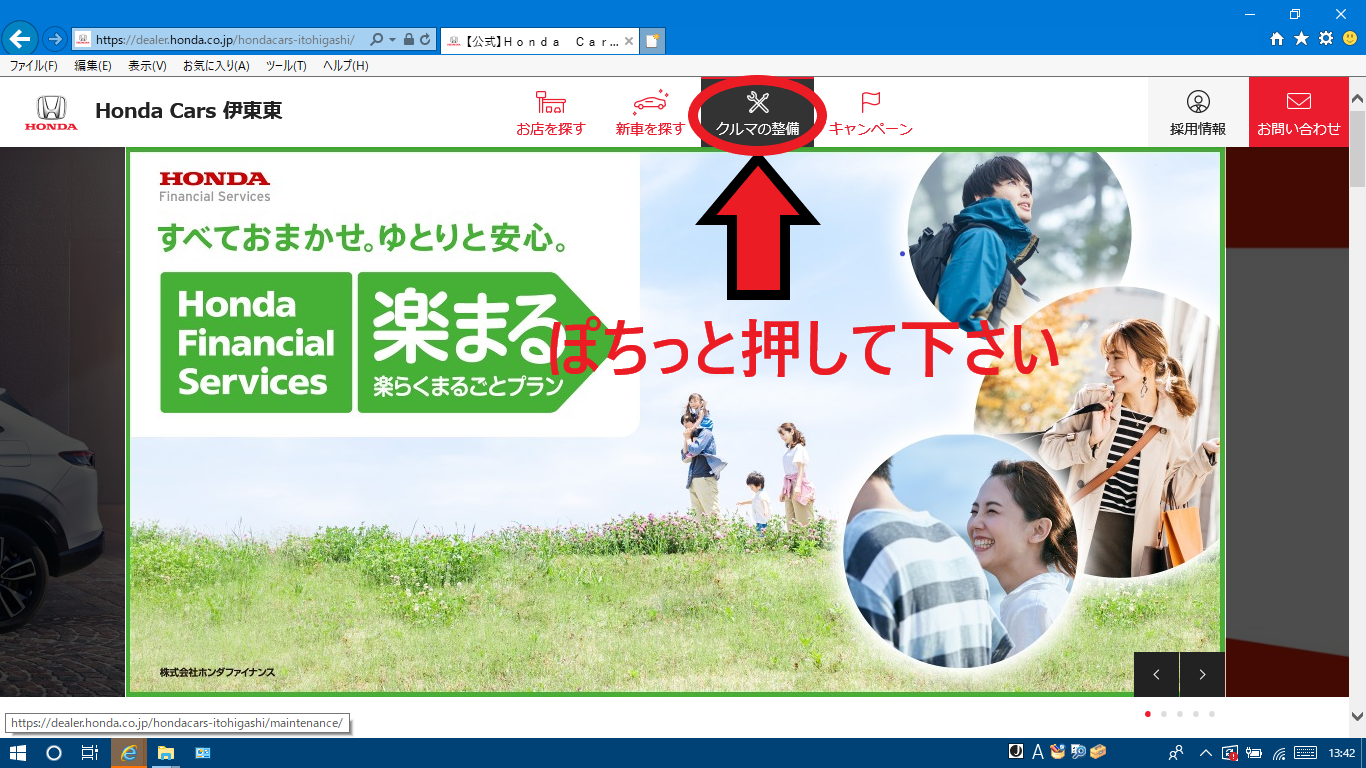
Task: Go back with the browser back arrow
Action: [20, 39]
